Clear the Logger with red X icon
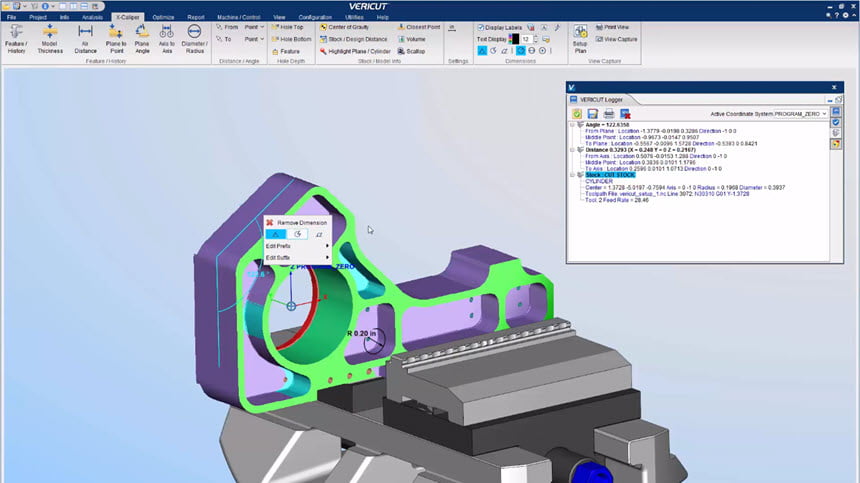Image resolution: width=860 pixels, height=483 pixels. pos(625,113)
